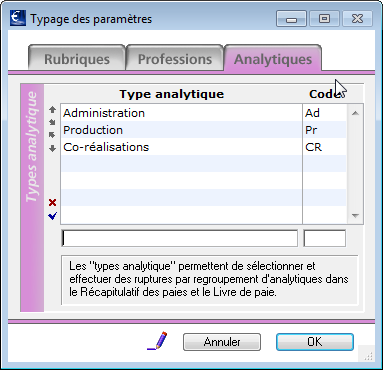The height and width of the screenshot is (370, 383).
Task: Click the blue checkmark validate icon
Action: pyautogui.click(x=52, y=216)
